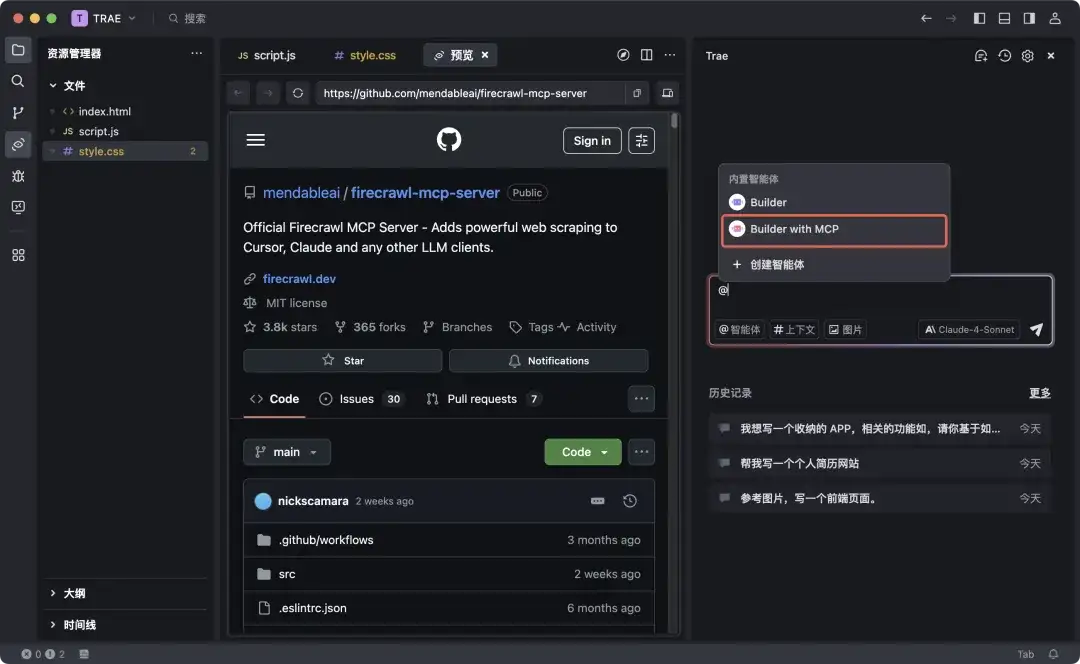Click 更多 to see more history
Viewport: 1080px width, 664px height.
click(1039, 393)
